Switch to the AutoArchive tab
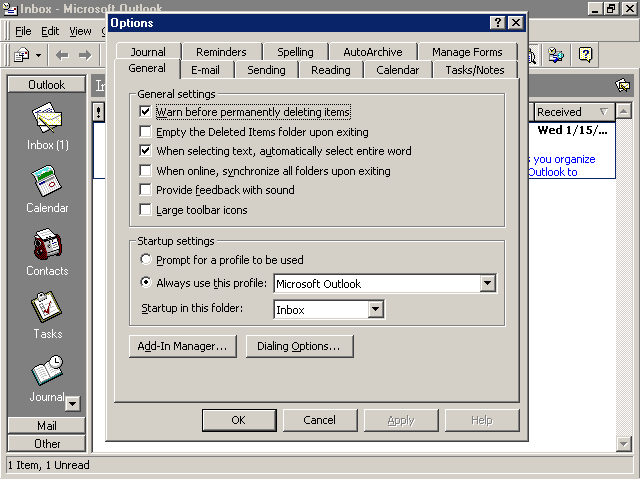 [373, 52]
